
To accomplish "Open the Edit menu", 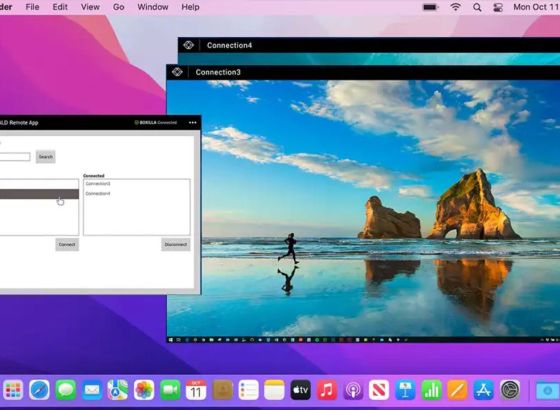I will 60,7.
